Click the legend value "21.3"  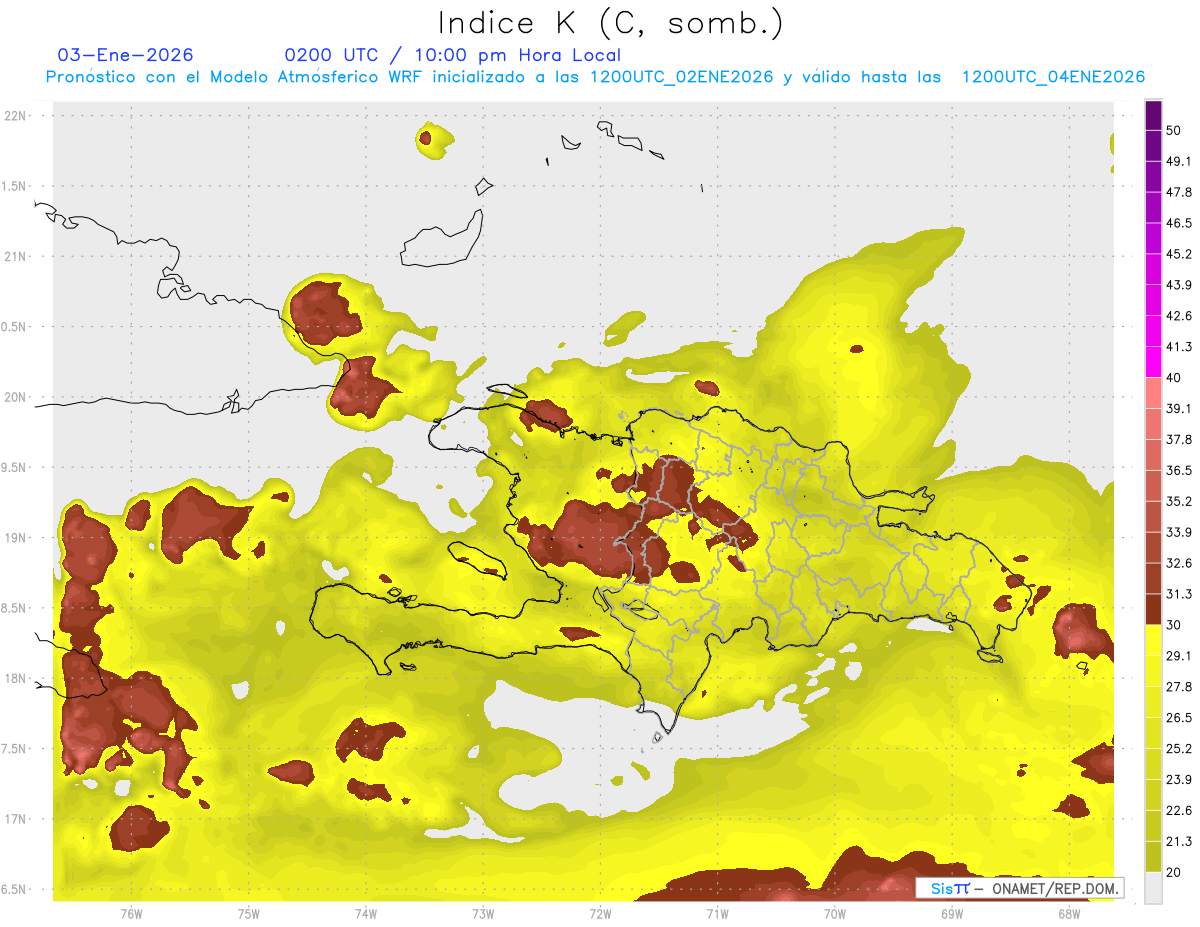1179,841
